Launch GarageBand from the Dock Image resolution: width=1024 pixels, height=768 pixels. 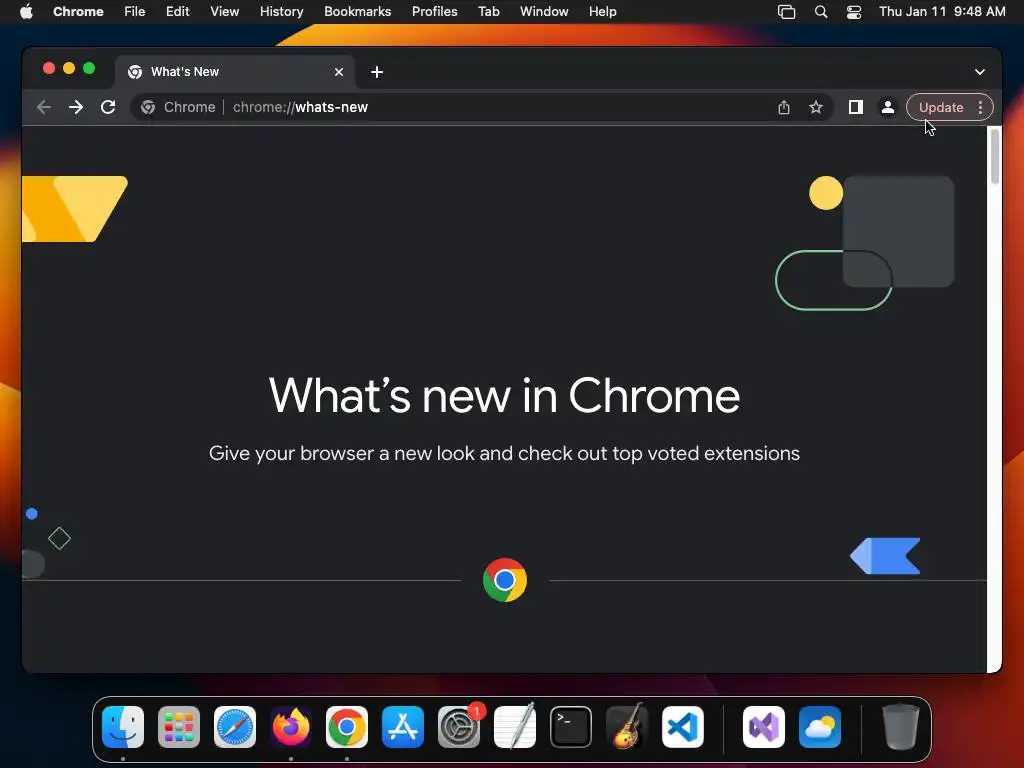[627, 727]
